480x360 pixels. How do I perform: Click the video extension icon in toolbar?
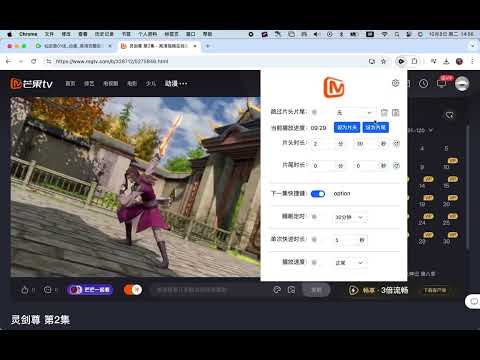tap(401, 61)
